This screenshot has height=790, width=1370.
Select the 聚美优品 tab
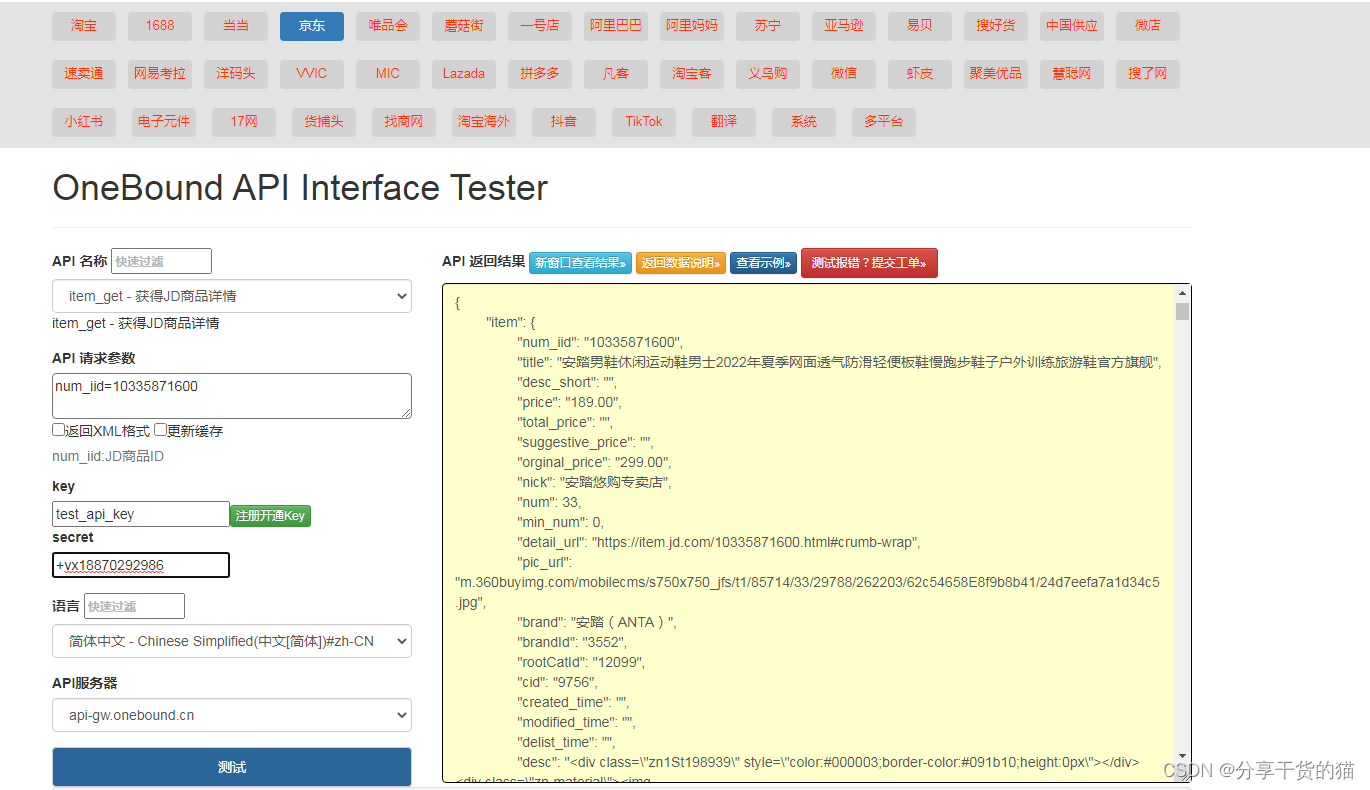[996, 74]
